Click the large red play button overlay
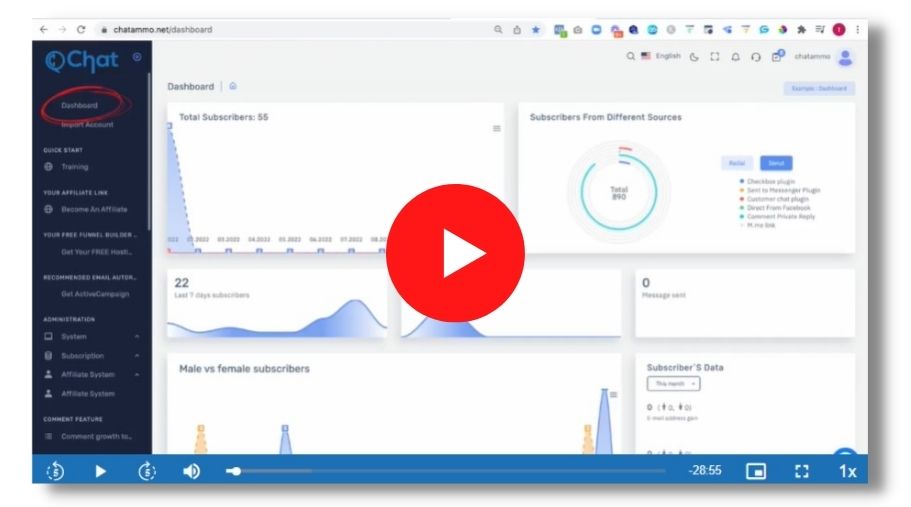The width and height of the screenshot is (911, 507). 455,253
